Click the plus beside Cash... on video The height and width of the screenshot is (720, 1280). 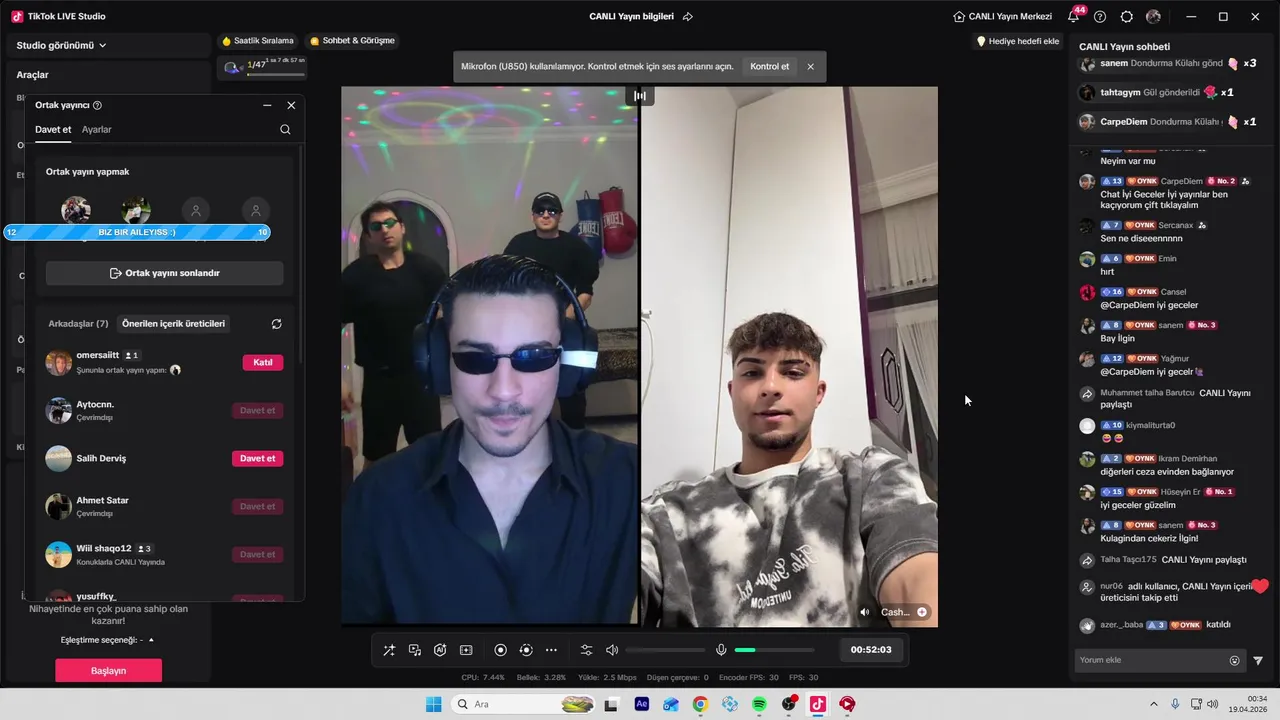[922, 612]
